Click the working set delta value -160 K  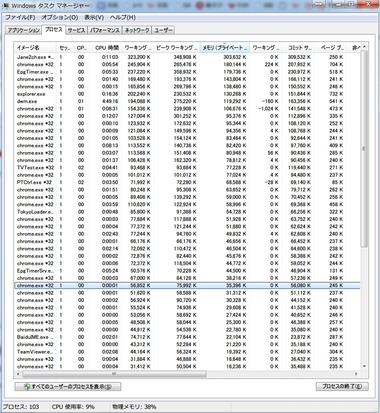270,101
